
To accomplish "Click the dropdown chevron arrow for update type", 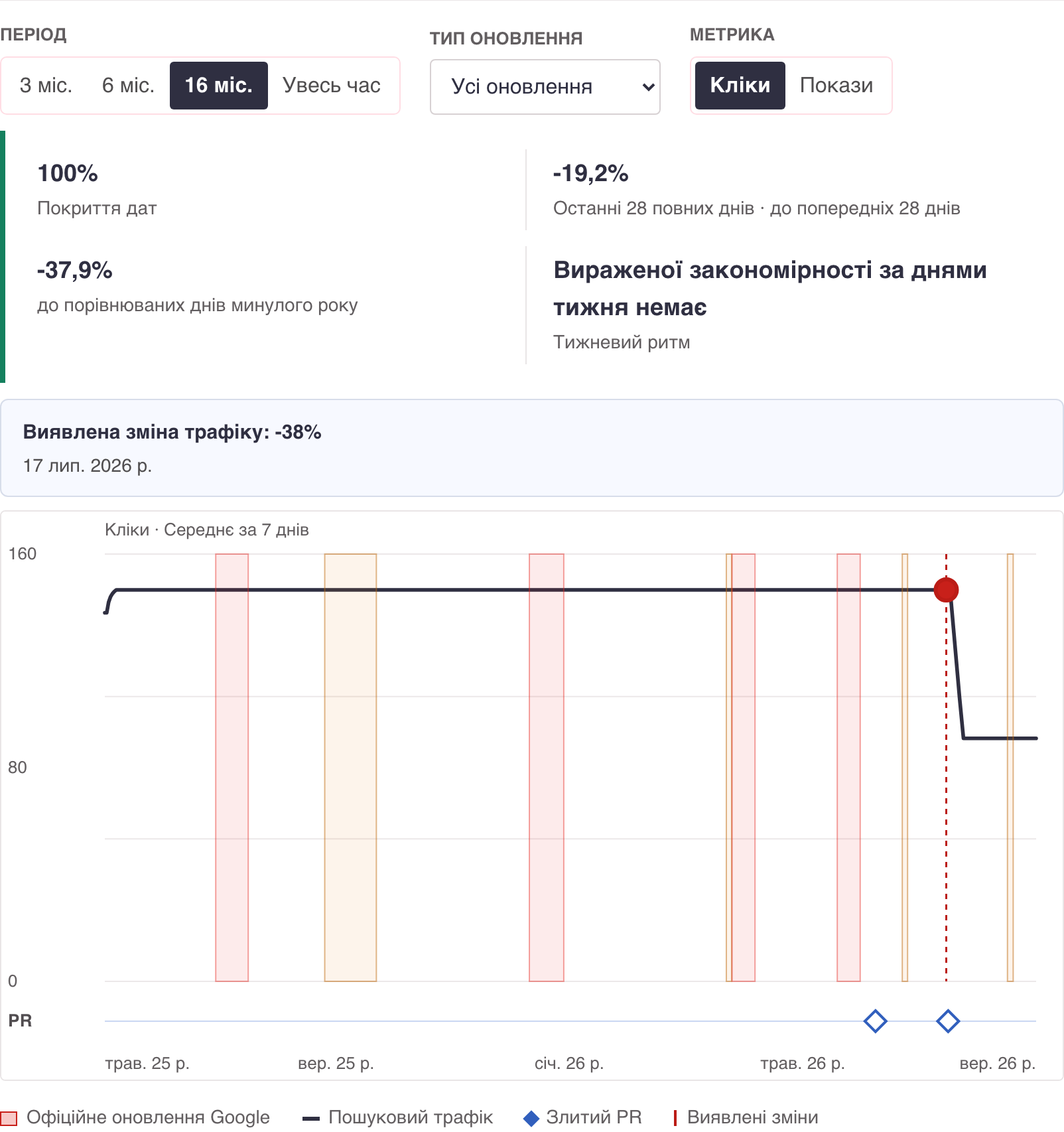I will (x=649, y=87).
